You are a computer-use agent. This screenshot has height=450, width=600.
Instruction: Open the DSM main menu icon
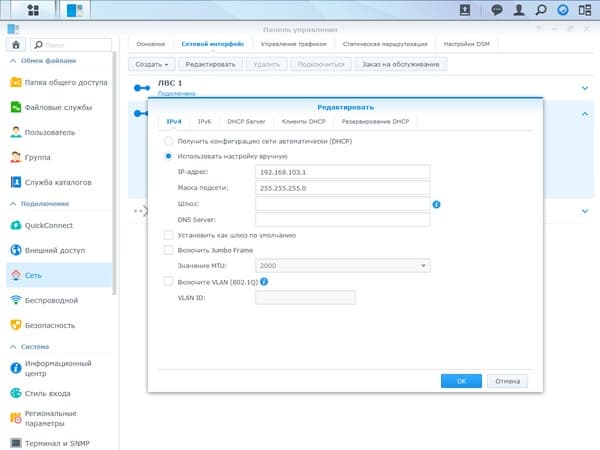pos(33,10)
